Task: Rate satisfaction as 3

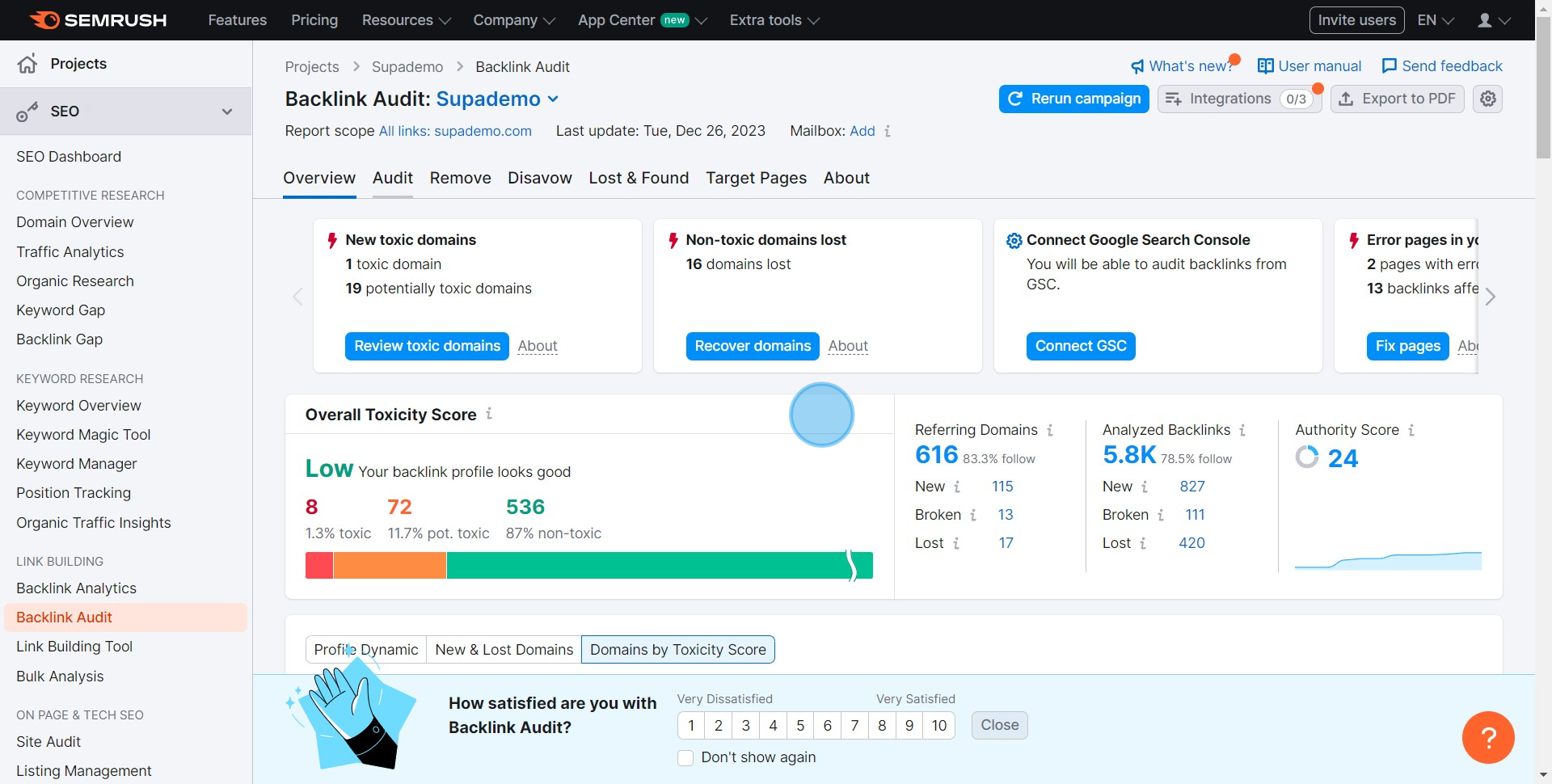Action: [746, 726]
